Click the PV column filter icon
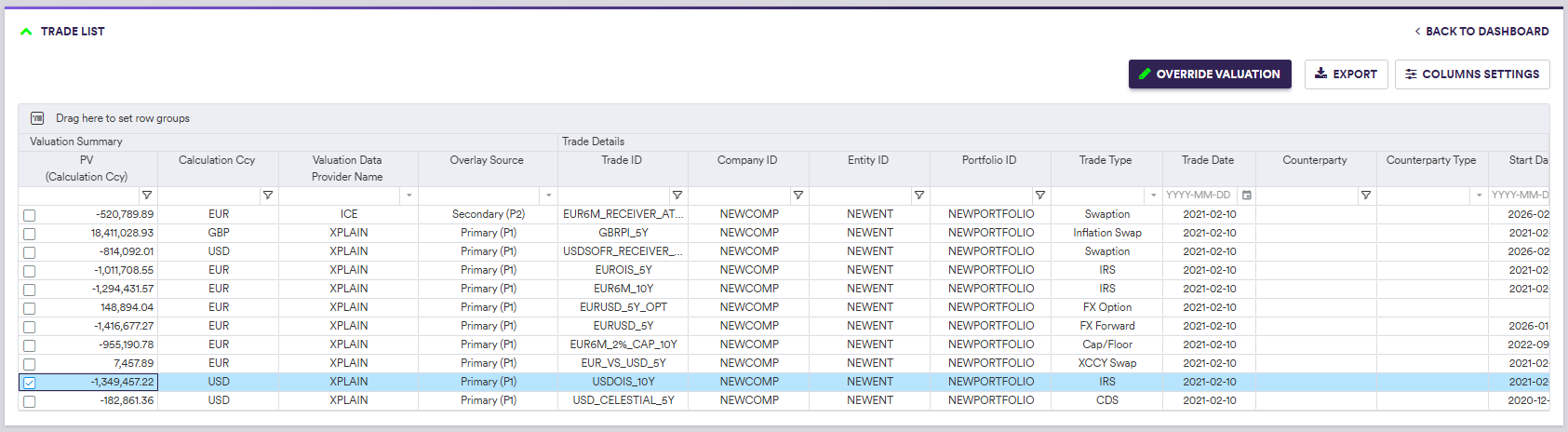Screen dimensions: 1568x432 coord(146,196)
